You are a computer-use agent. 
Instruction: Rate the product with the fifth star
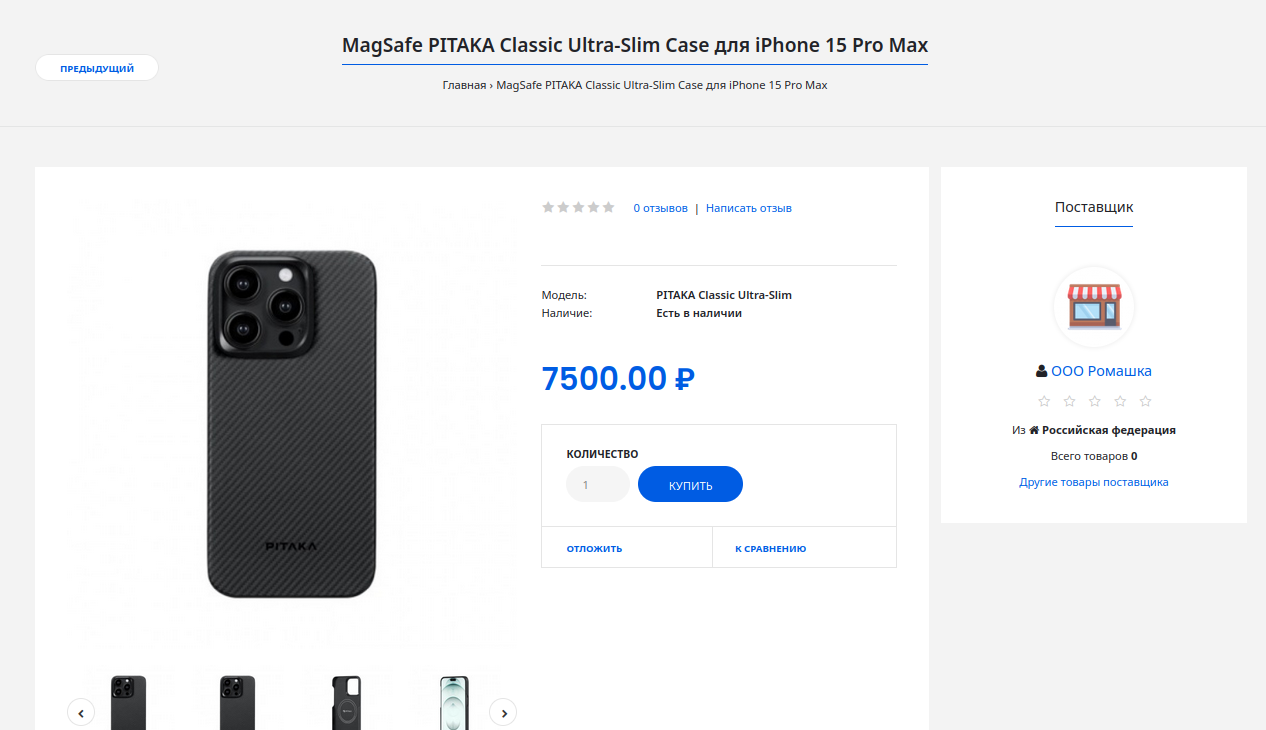click(608, 207)
